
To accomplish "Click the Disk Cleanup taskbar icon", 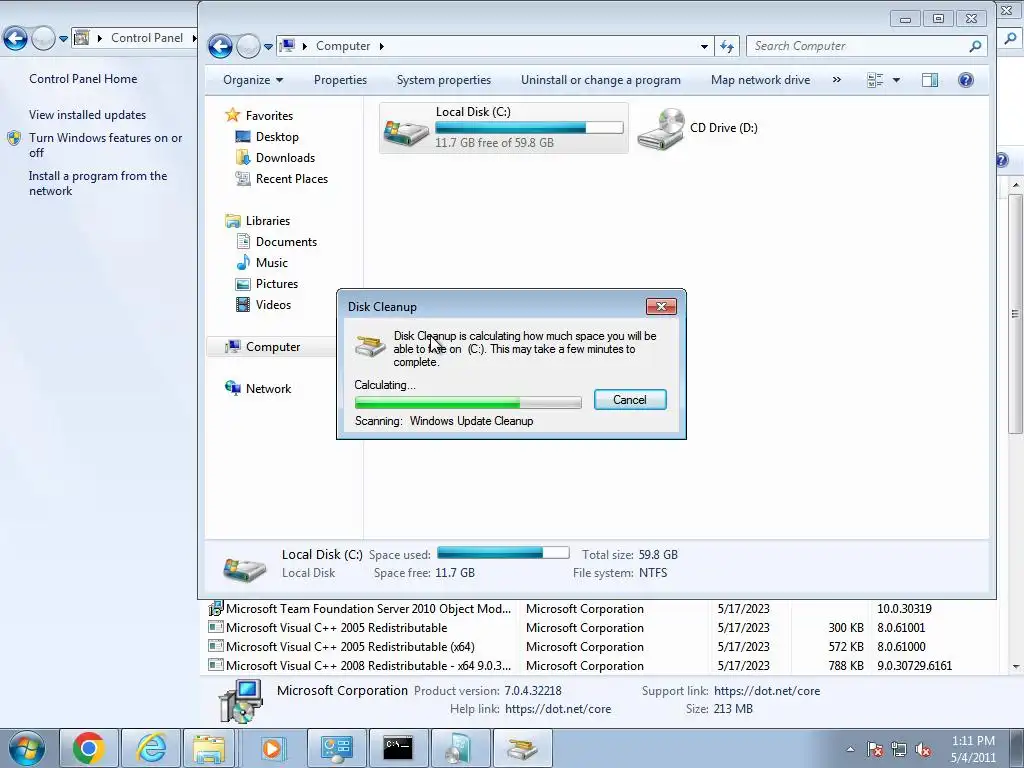I will [522, 748].
